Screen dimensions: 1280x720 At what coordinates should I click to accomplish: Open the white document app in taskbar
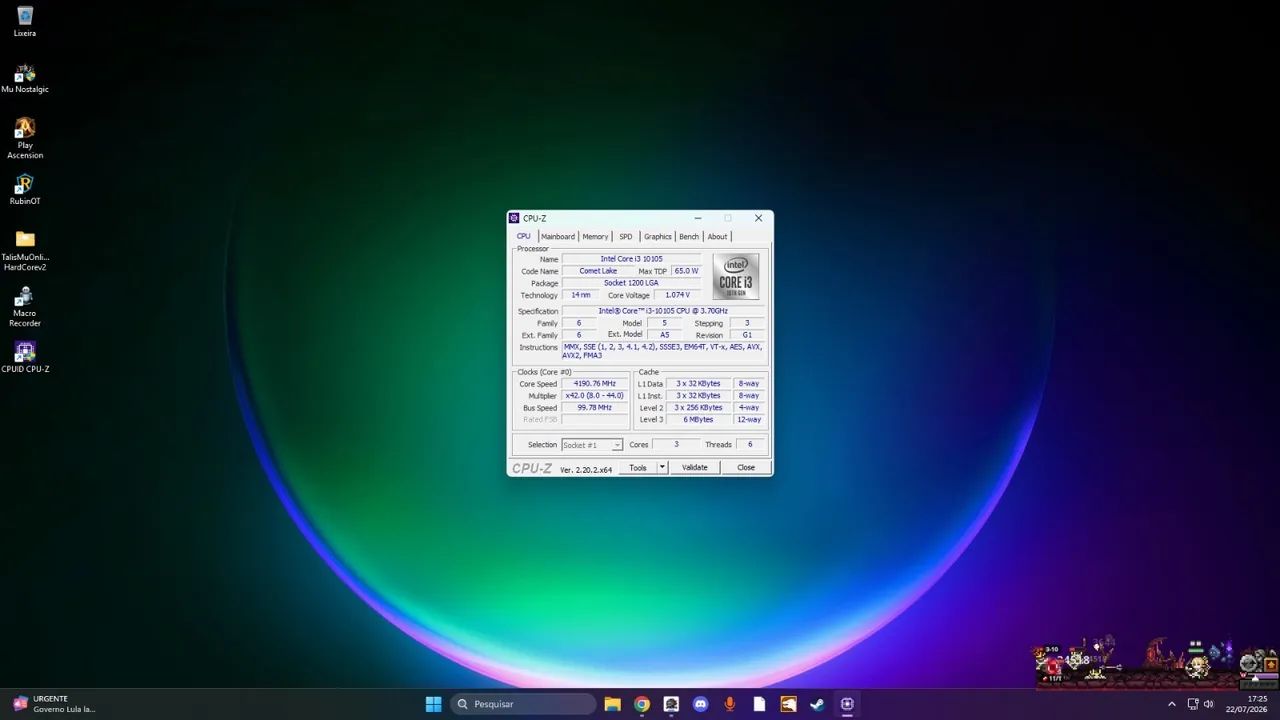click(x=759, y=704)
